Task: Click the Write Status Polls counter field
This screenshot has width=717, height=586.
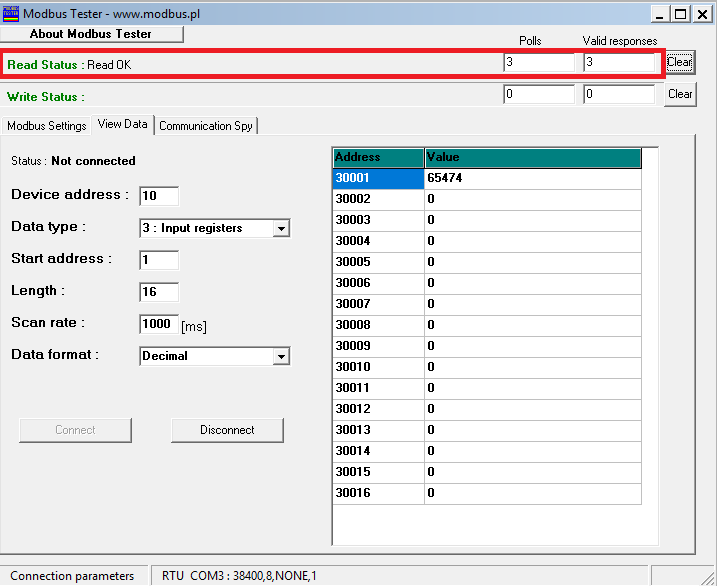Action: pyautogui.click(x=539, y=94)
